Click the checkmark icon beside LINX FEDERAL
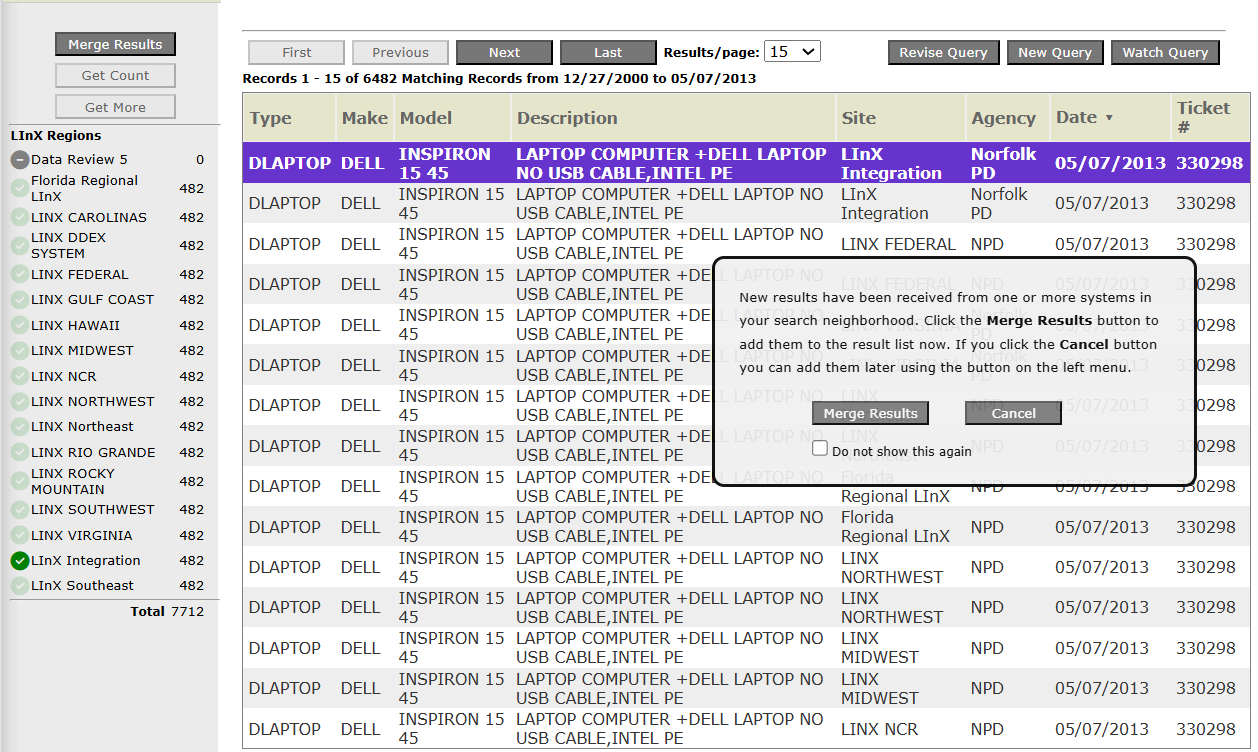 pyautogui.click(x=20, y=275)
